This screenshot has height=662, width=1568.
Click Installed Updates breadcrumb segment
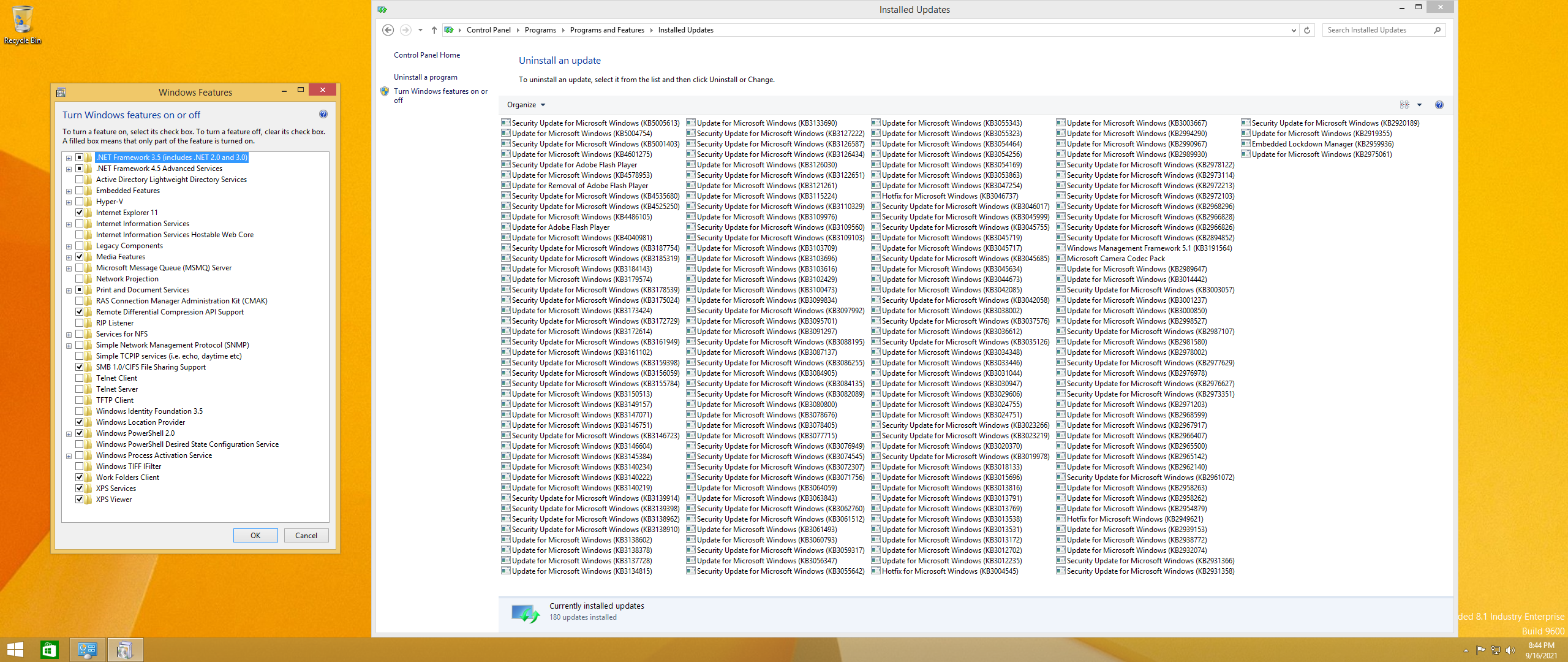click(685, 30)
